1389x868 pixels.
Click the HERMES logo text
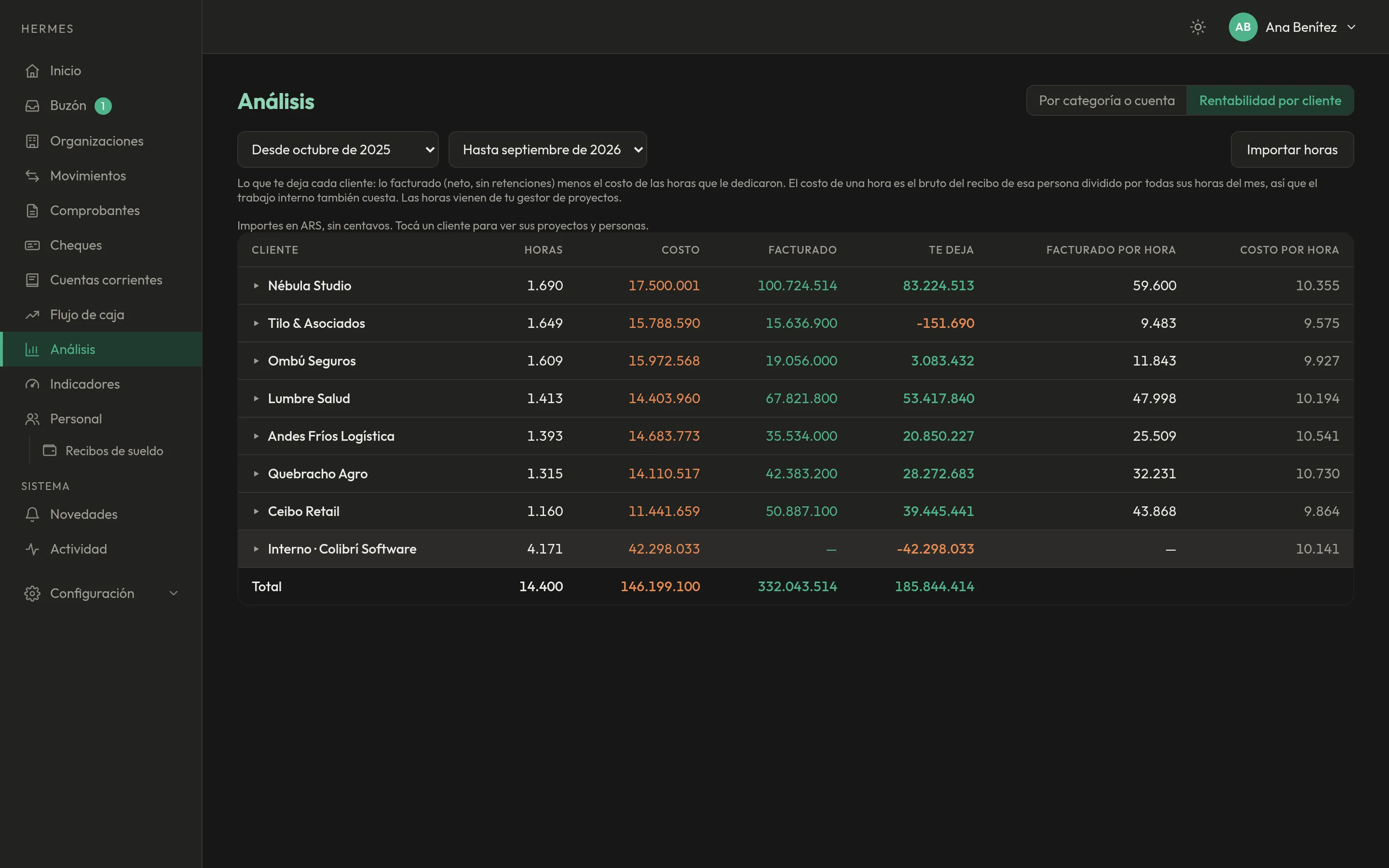pos(47,29)
